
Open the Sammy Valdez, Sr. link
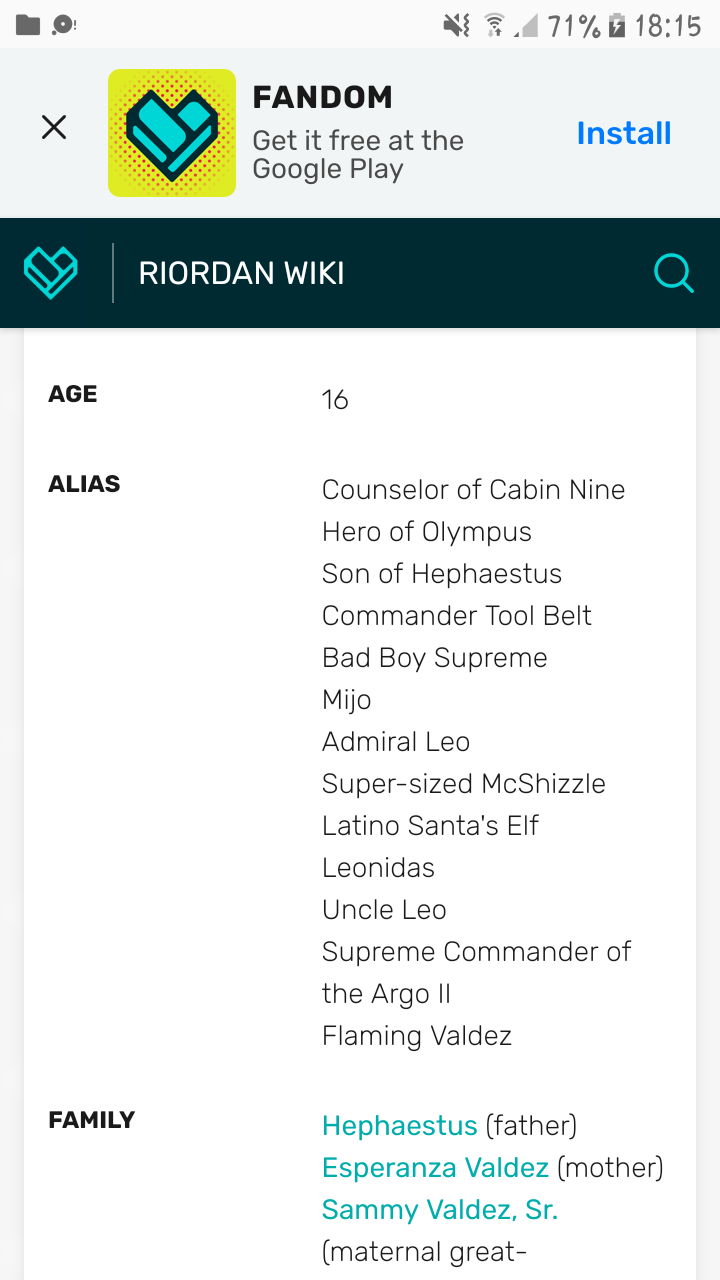(439, 1210)
